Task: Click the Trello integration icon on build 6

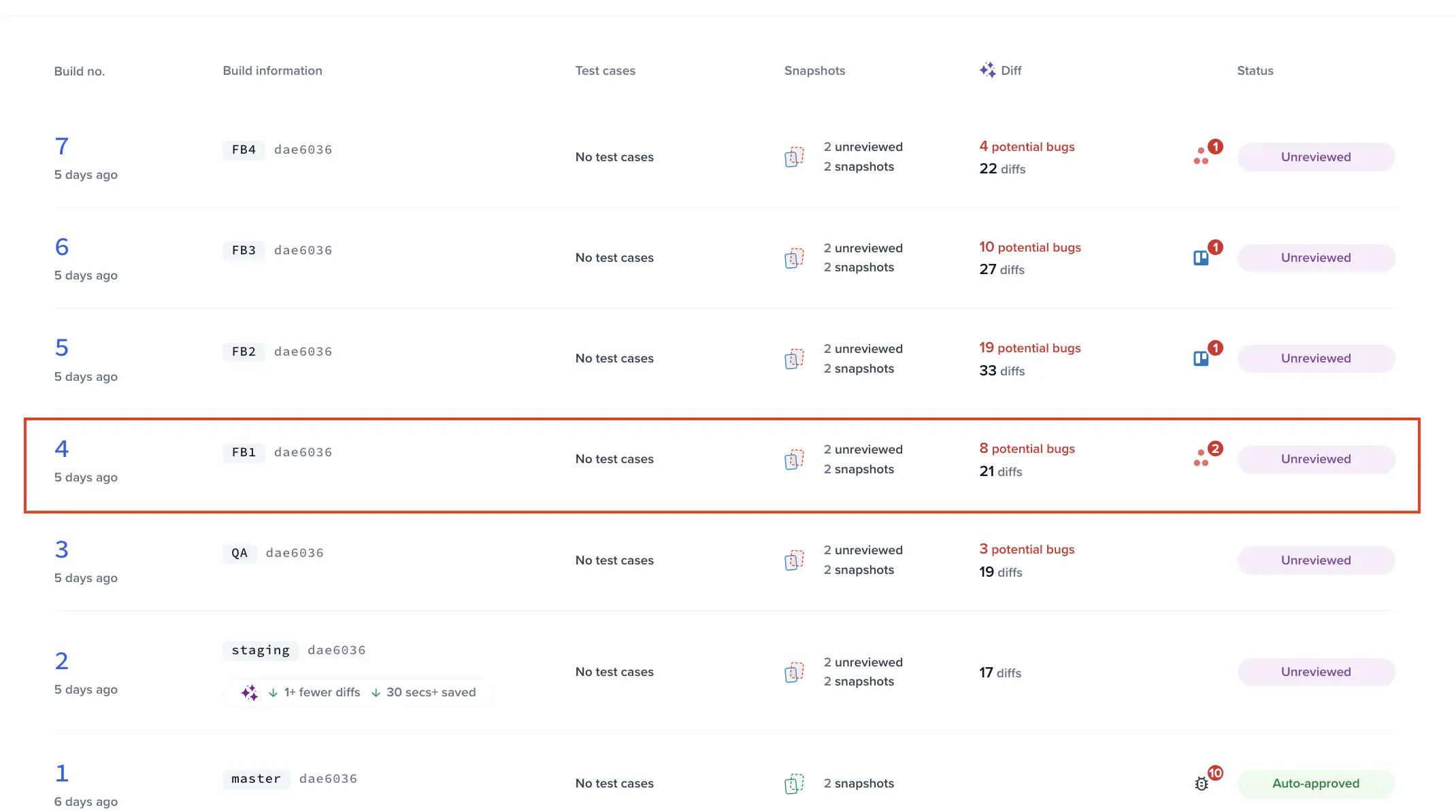Action: [x=1201, y=258]
